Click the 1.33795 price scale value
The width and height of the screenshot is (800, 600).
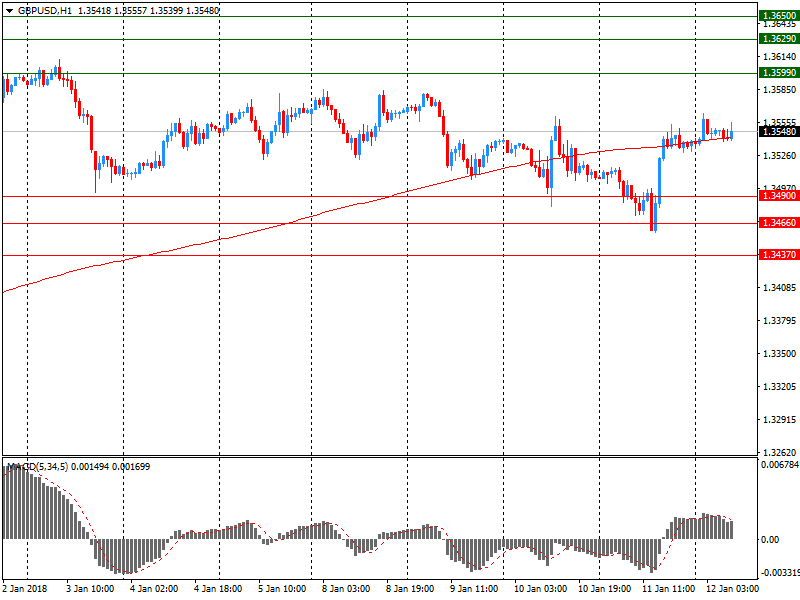click(780, 320)
